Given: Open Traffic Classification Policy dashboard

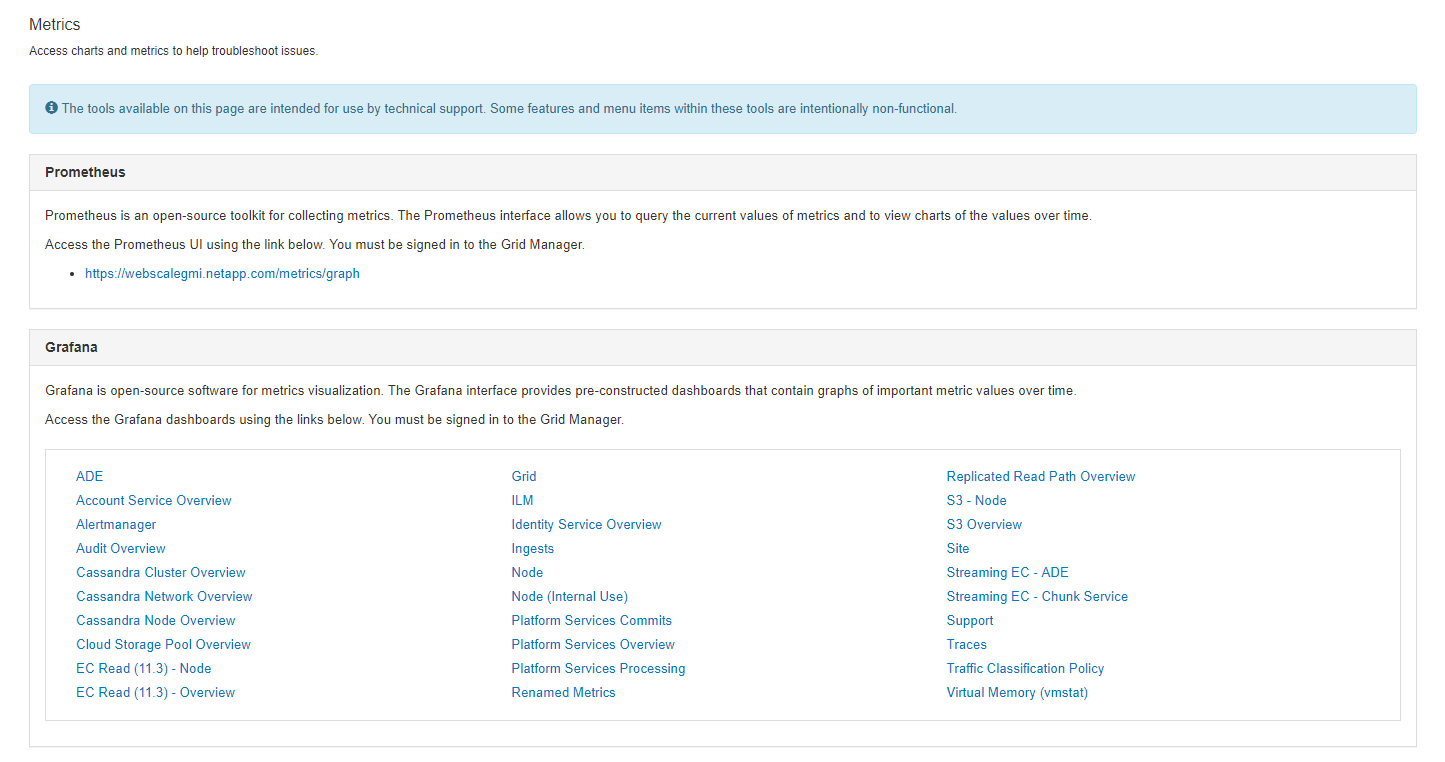Looking at the screenshot, I should point(1026,668).
